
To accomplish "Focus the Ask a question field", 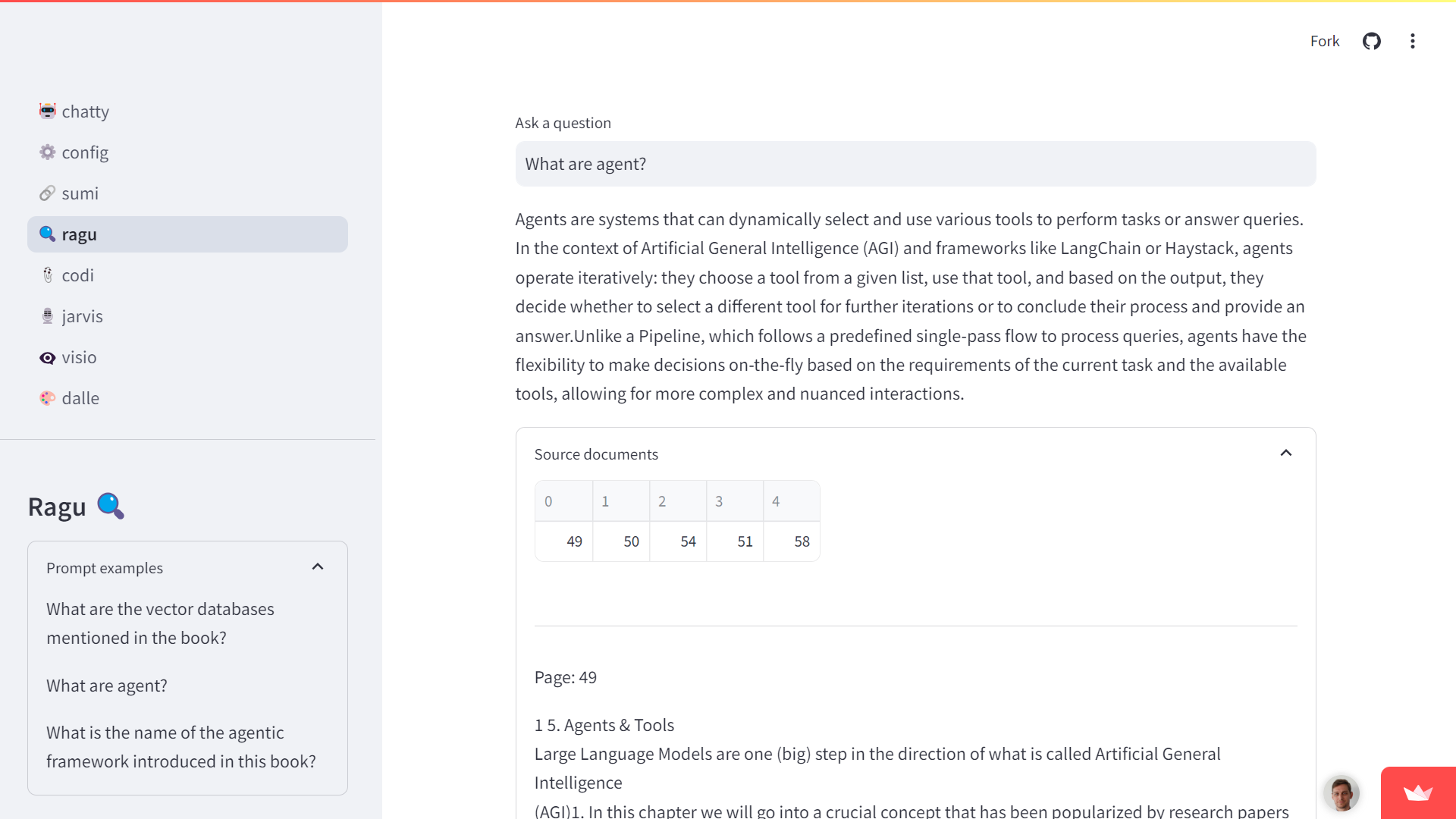I will click(x=915, y=164).
